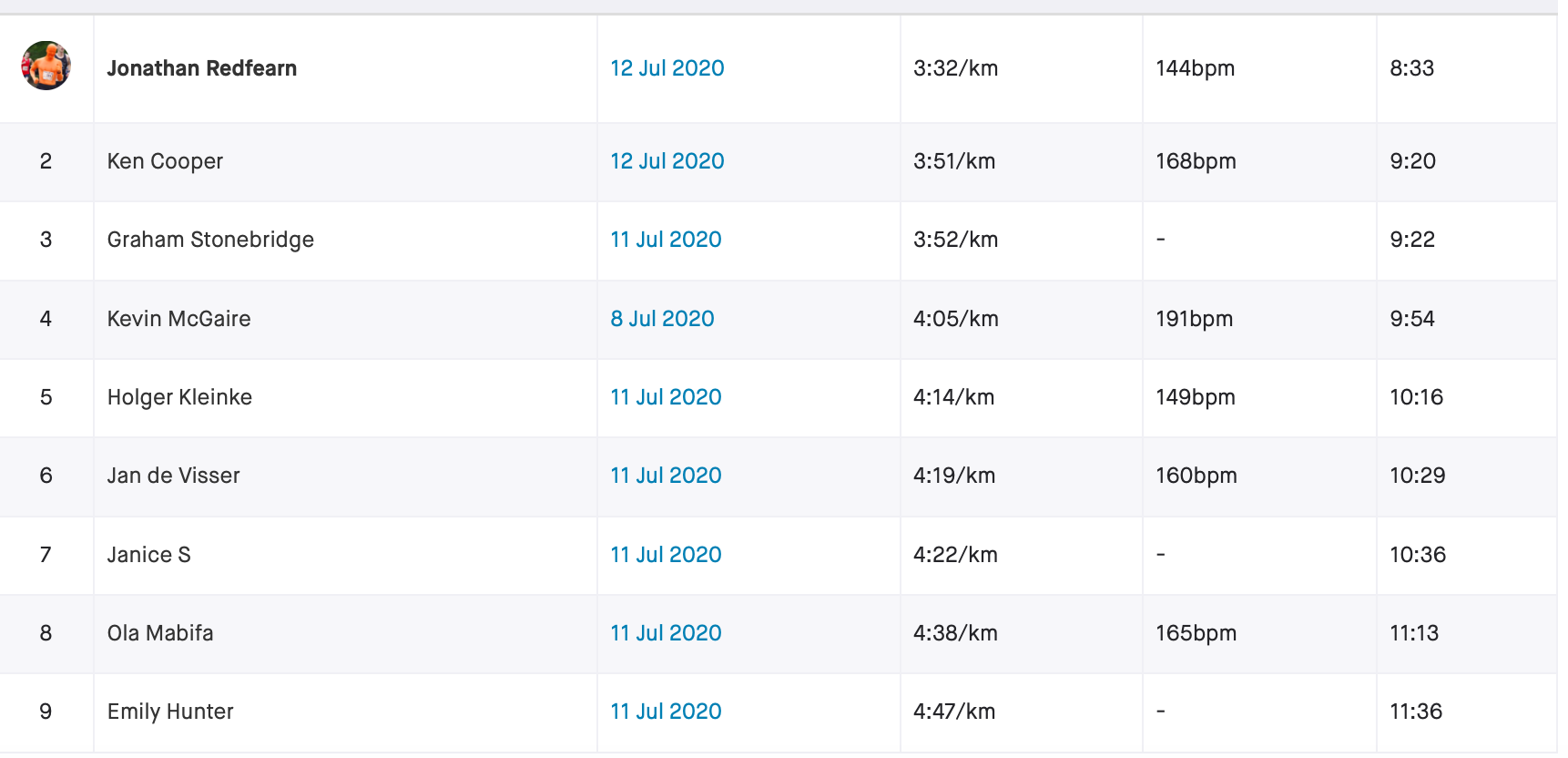1568x758 pixels.
Task: Open Ken Cooper's 12 Jul 2020 activity
Action: click(x=667, y=161)
